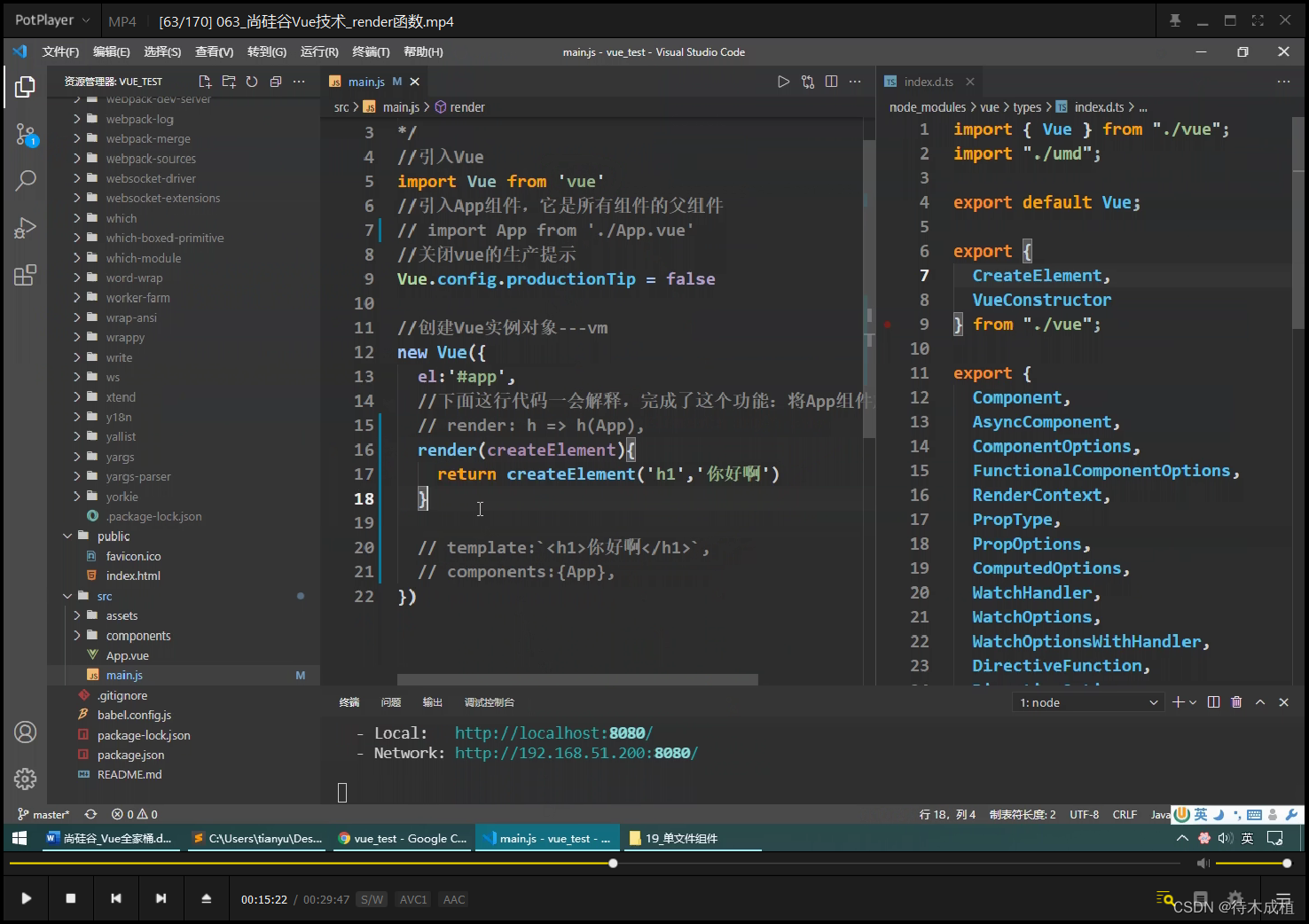Switch to the 调试控制台 panel tab
Screen dimensions: 1309x924
(x=490, y=702)
